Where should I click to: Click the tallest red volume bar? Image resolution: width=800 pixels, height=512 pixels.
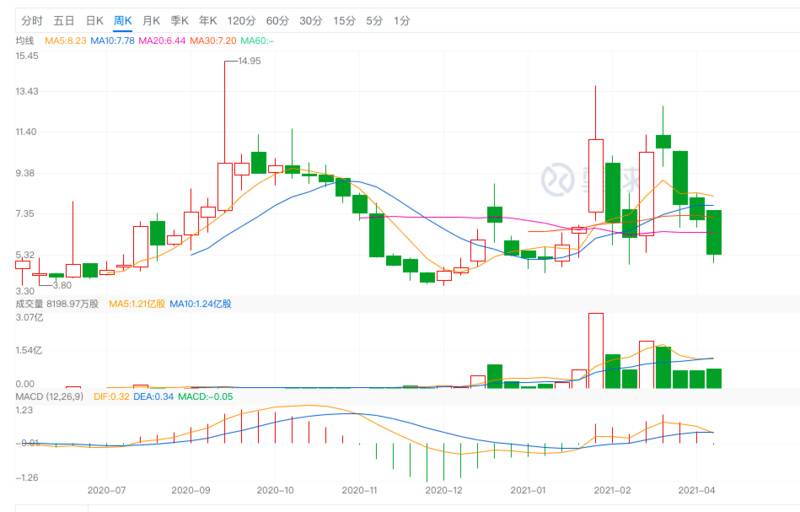coord(596,350)
